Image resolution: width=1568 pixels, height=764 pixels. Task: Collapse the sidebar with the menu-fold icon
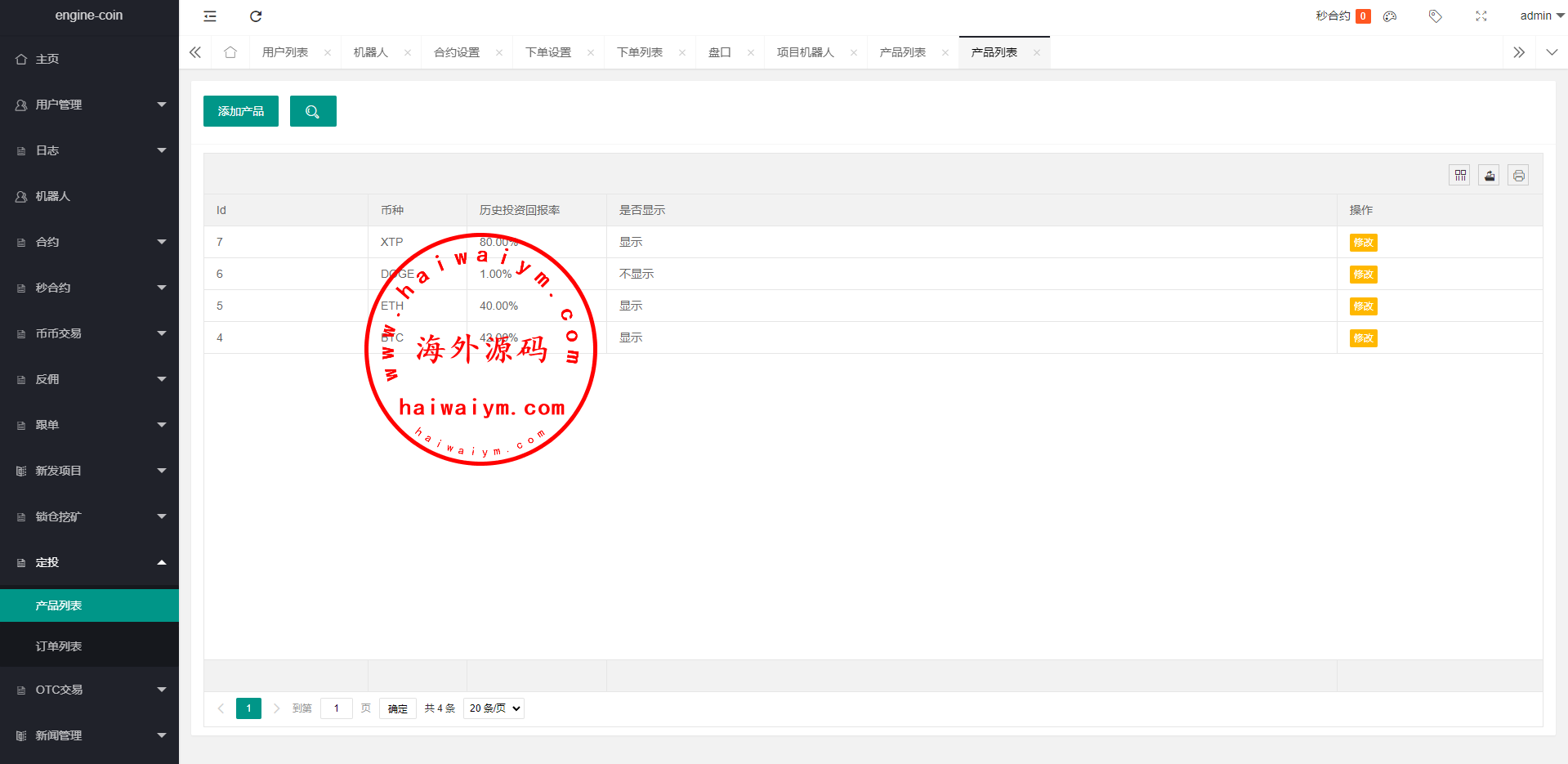210,16
